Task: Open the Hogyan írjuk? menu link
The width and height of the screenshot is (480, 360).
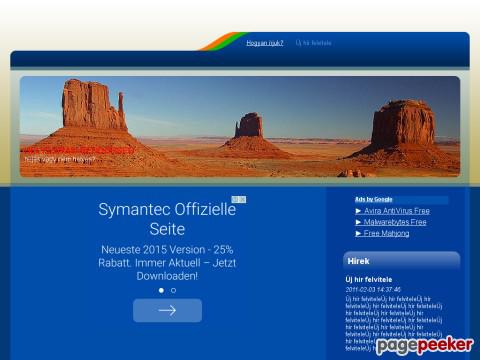Action: pos(265,43)
